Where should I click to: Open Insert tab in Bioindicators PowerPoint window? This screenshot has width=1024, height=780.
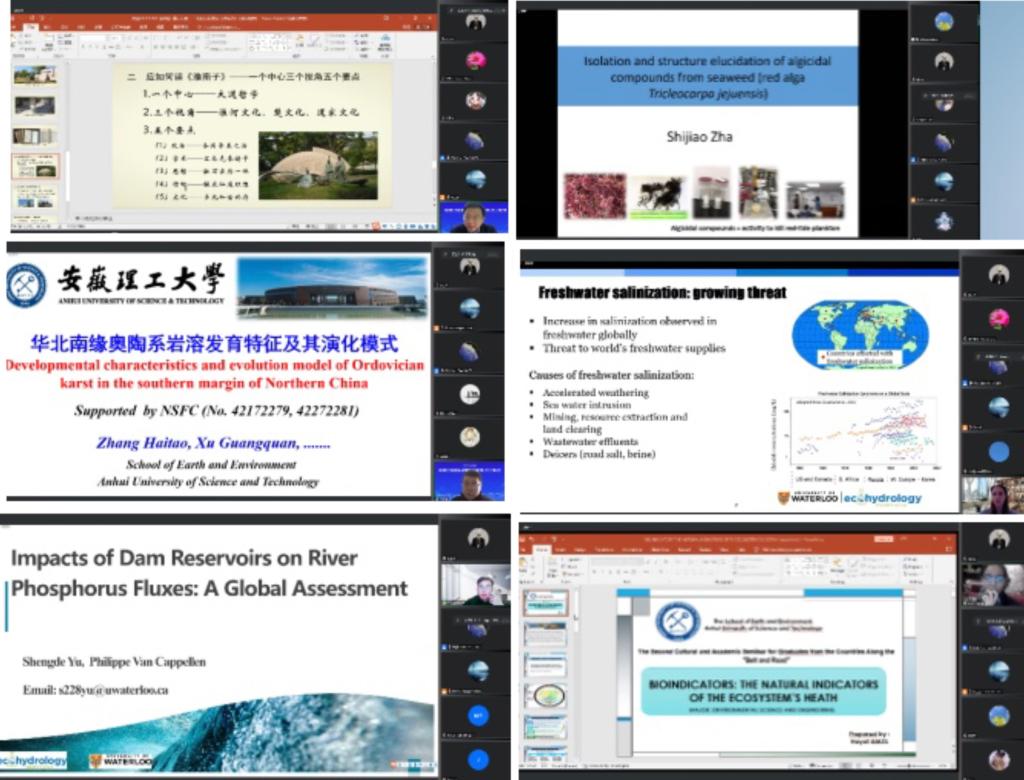[562, 550]
